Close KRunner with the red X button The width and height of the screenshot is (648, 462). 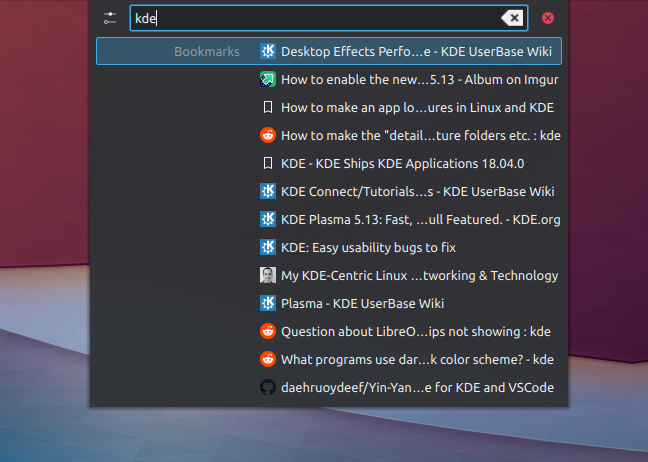(x=548, y=18)
